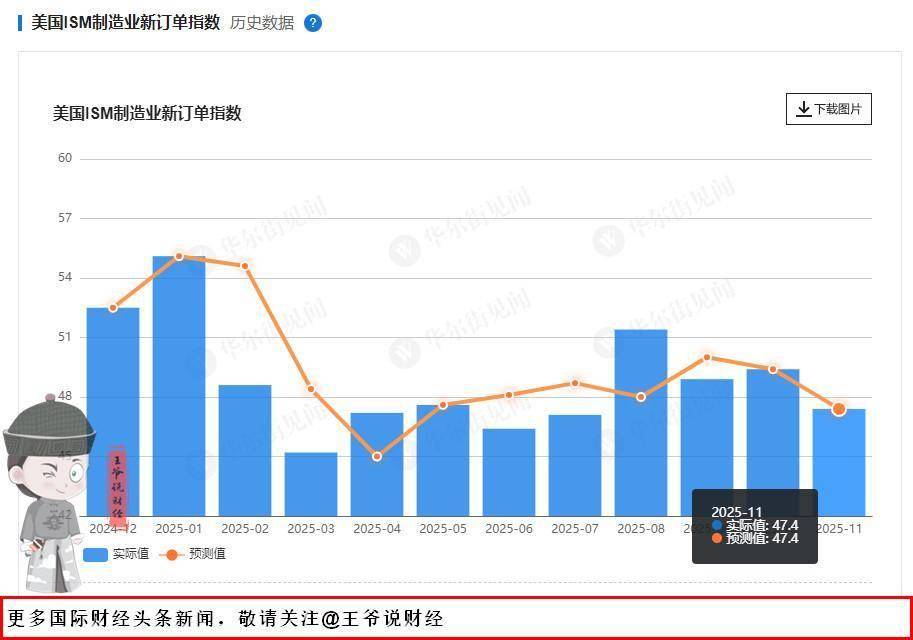Select the 2025-03 blue bar

pos(311,484)
